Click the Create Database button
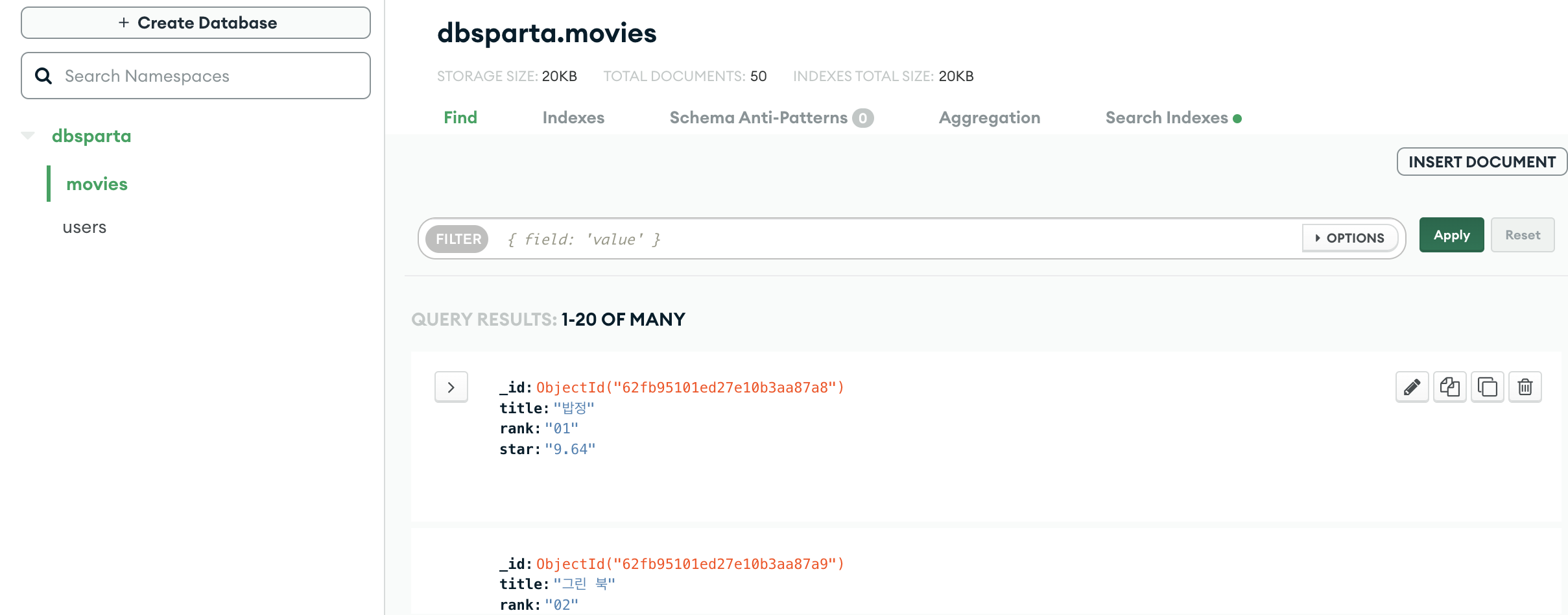This screenshot has height=615, width=1568. [196, 23]
